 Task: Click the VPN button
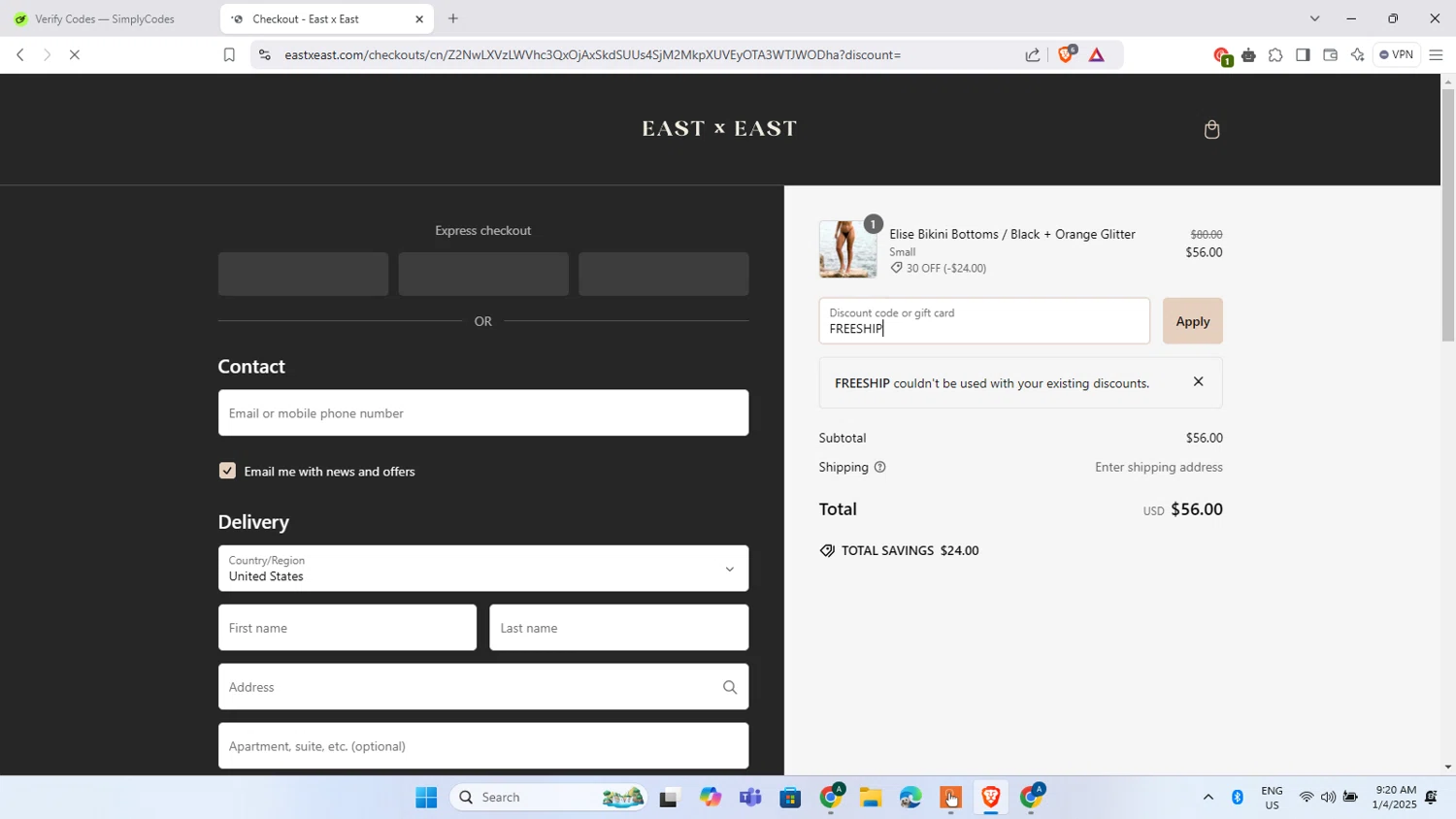point(1396,54)
